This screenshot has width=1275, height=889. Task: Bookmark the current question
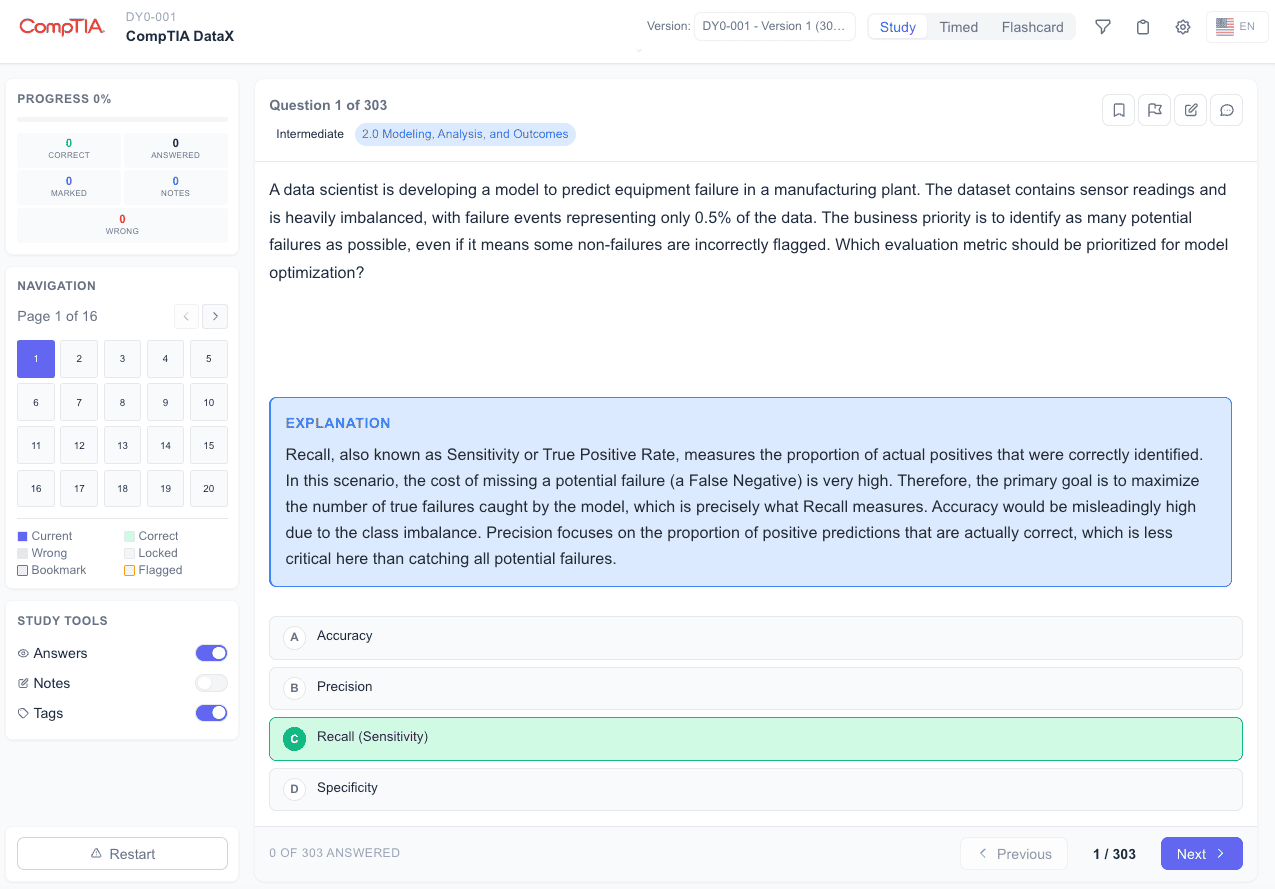pos(1118,110)
